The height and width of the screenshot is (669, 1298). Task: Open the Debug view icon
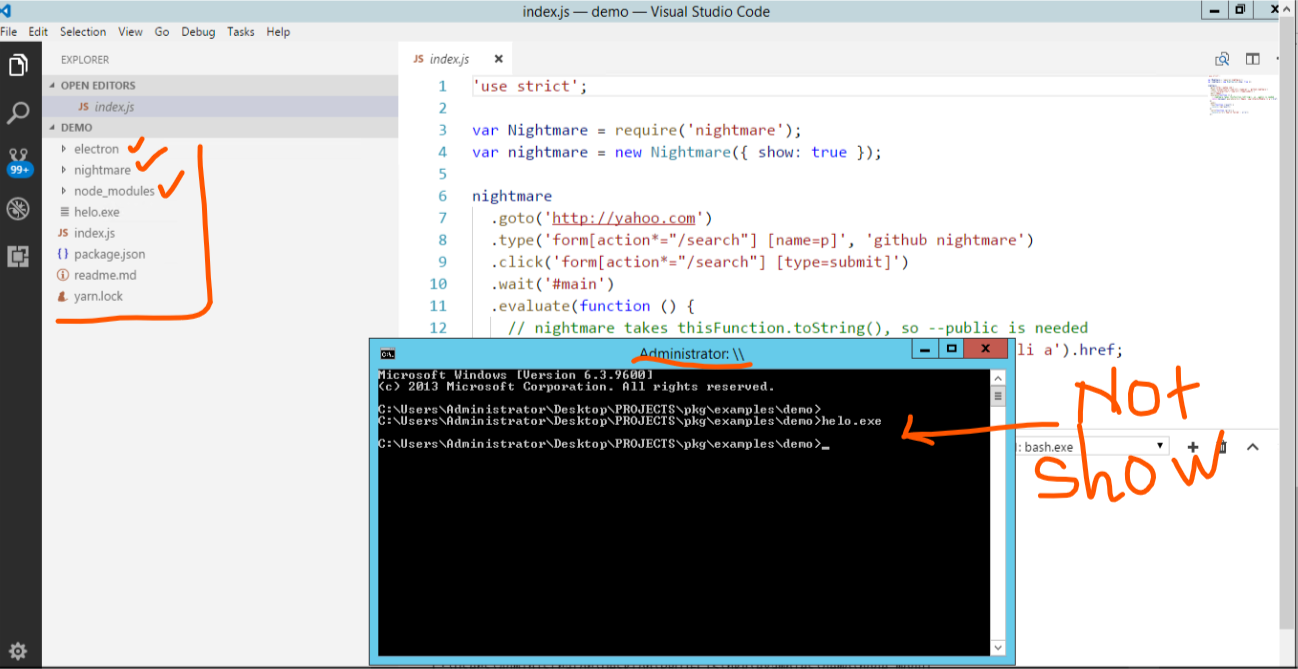[17, 208]
